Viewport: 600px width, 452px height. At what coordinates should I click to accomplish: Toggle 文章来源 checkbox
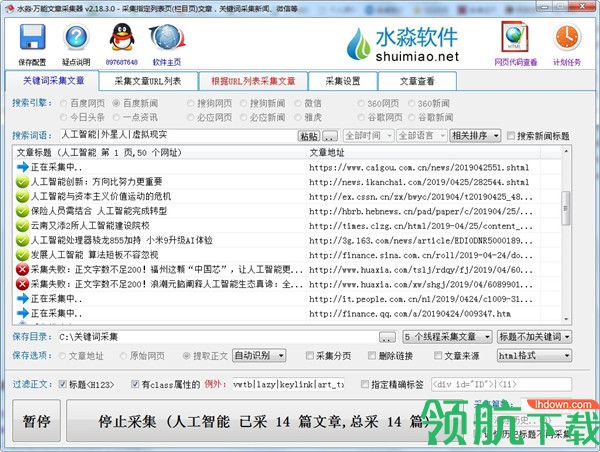point(438,356)
